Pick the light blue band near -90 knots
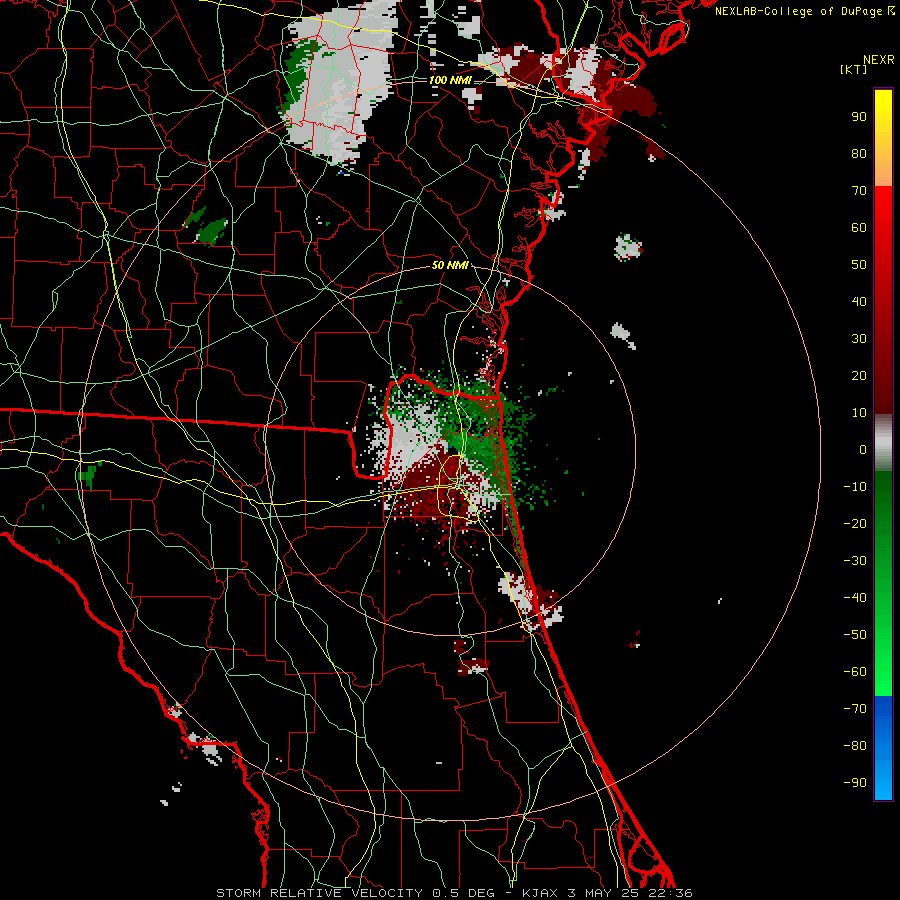Screen dimensions: 900x900 [883, 781]
